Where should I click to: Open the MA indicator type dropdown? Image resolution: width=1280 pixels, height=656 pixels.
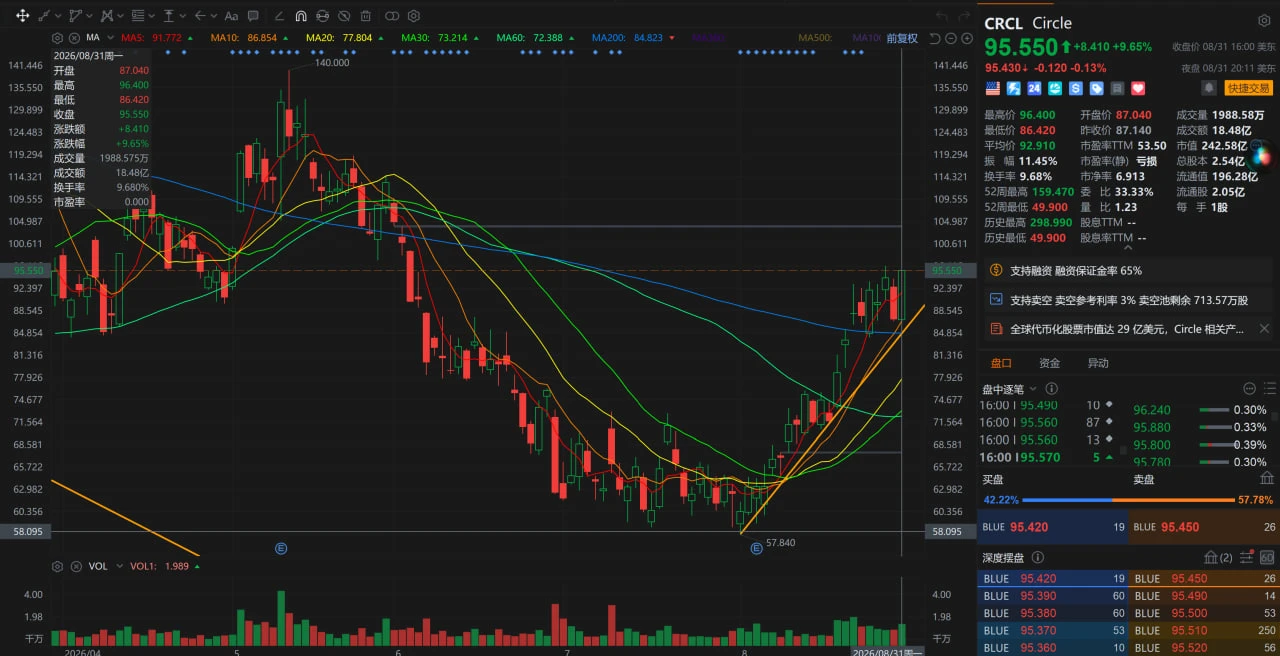[110, 37]
